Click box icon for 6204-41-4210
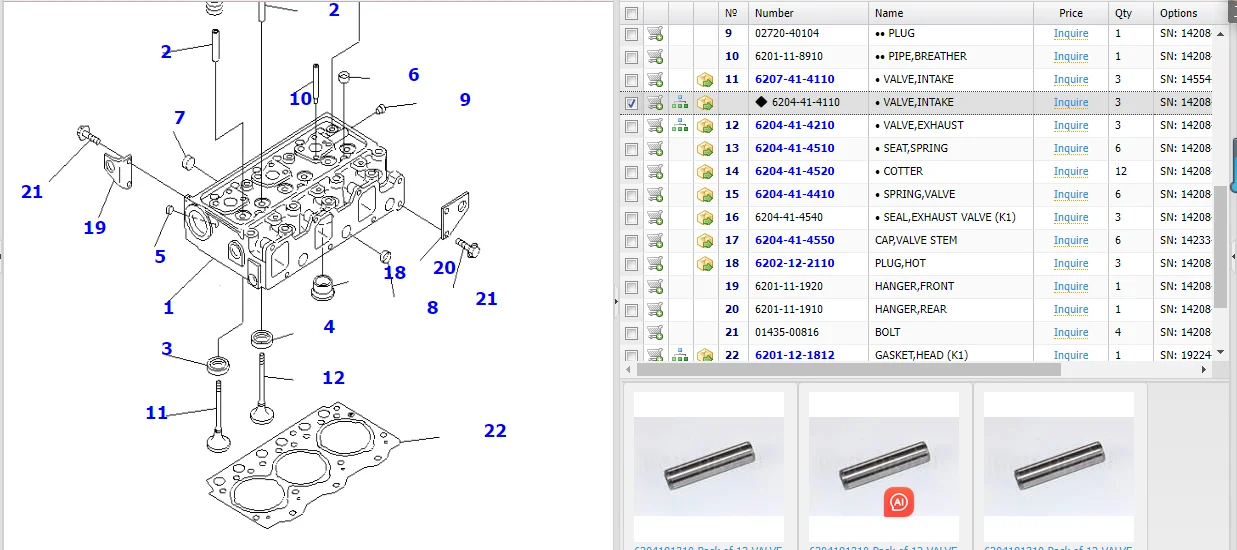 [705, 126]
